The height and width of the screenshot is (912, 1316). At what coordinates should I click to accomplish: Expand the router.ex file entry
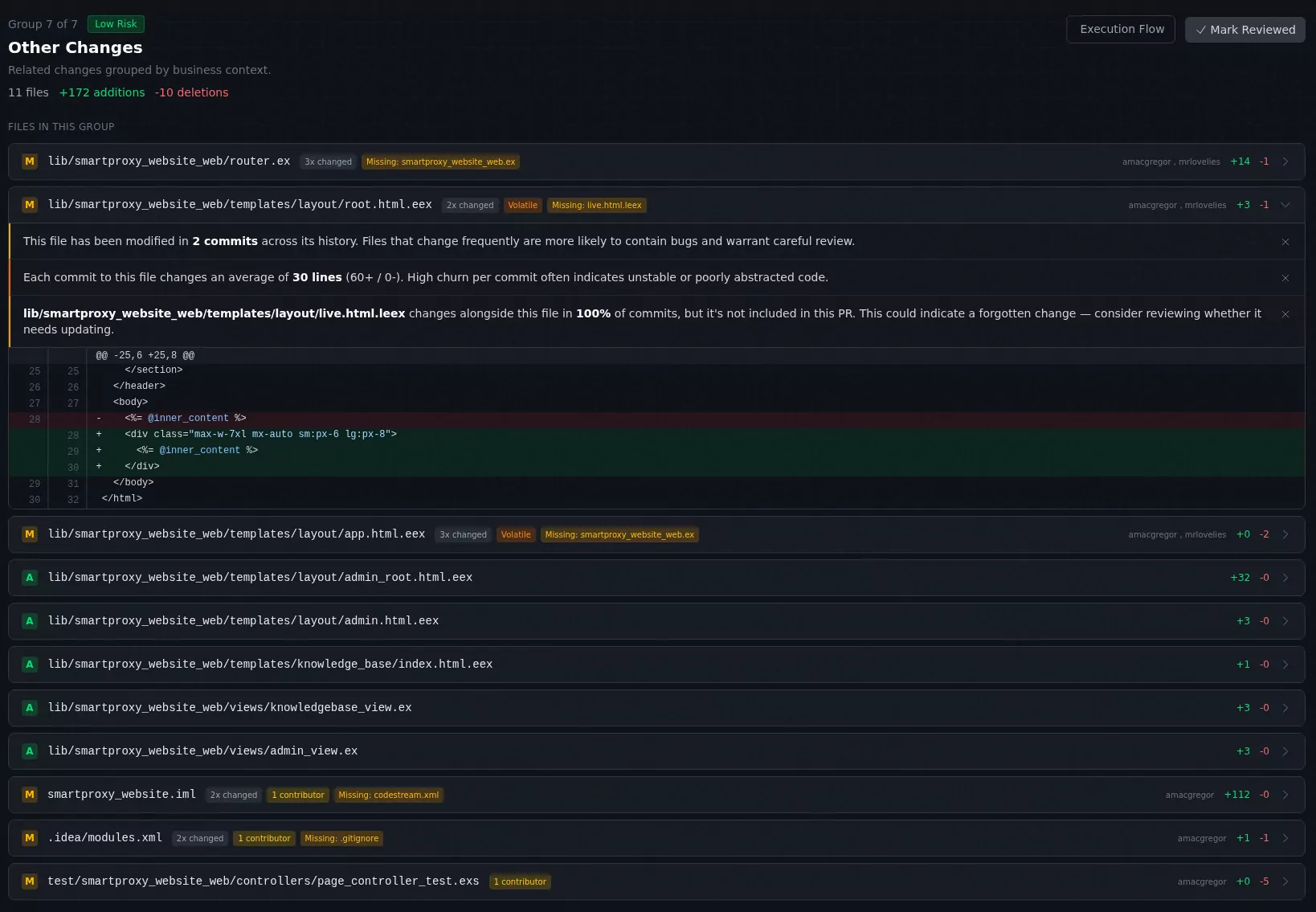1285,162
